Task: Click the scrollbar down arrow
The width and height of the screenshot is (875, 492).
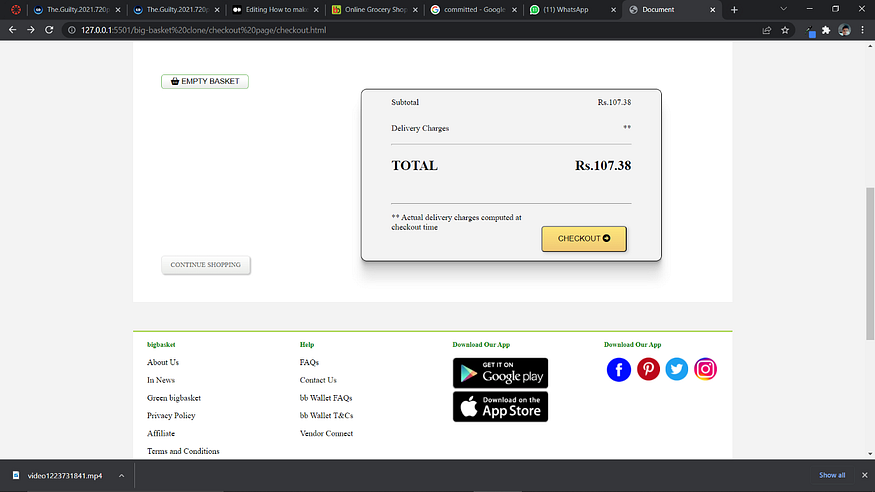Action: [x=870, y=455]
